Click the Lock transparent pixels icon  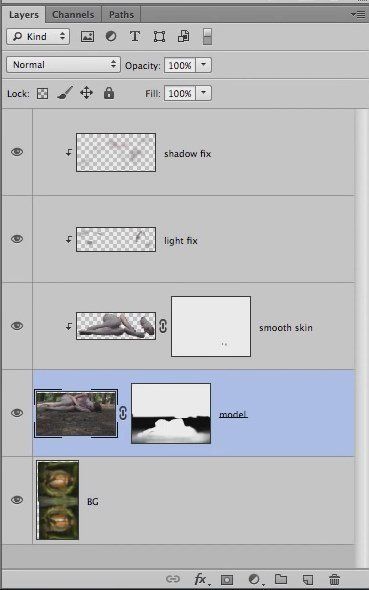[43, 93]
